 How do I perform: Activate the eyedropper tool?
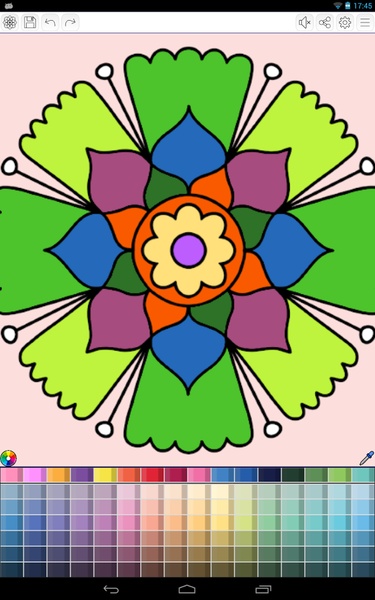pyautogui.click(x=366, y=458)
